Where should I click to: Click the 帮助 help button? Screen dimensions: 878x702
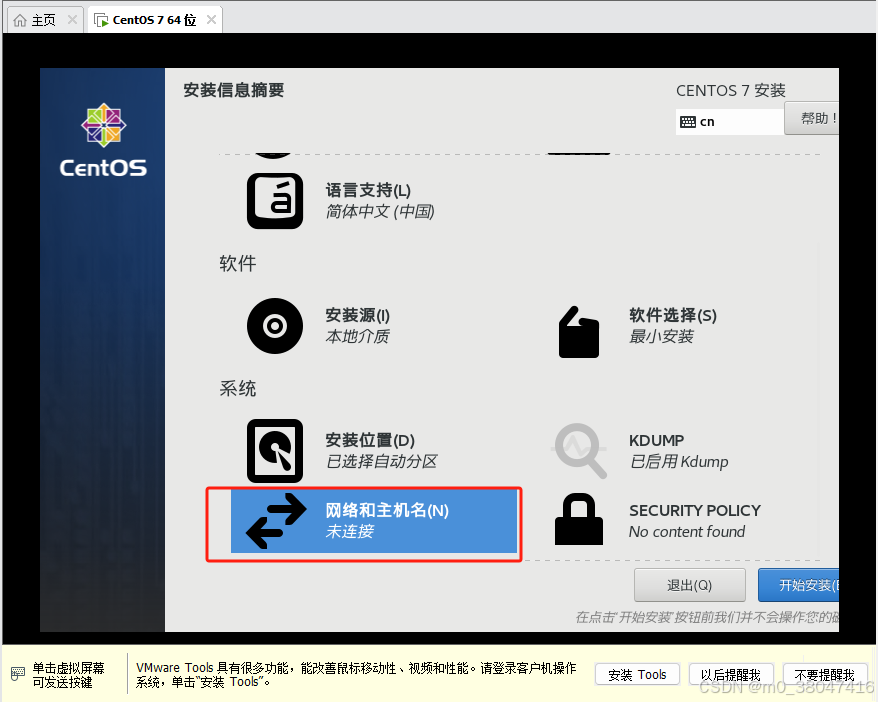coord(811,118)
